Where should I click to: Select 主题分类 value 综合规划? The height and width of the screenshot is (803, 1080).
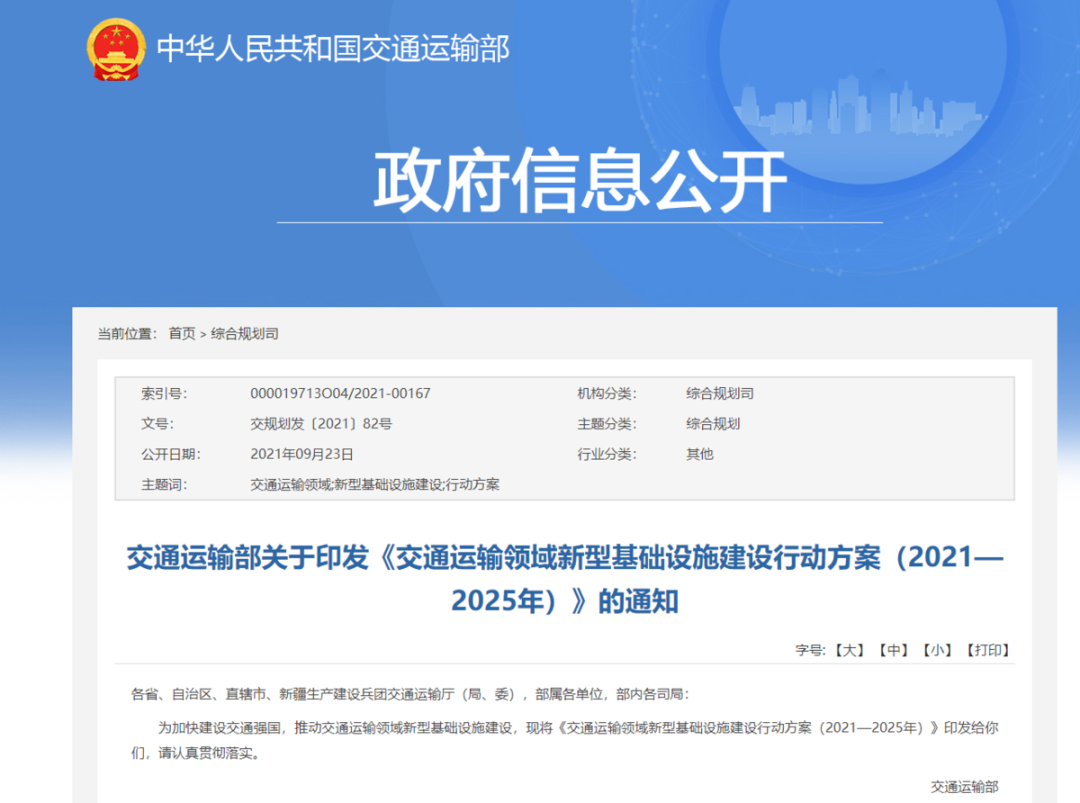pyautogui.click(x=713, y=424)
